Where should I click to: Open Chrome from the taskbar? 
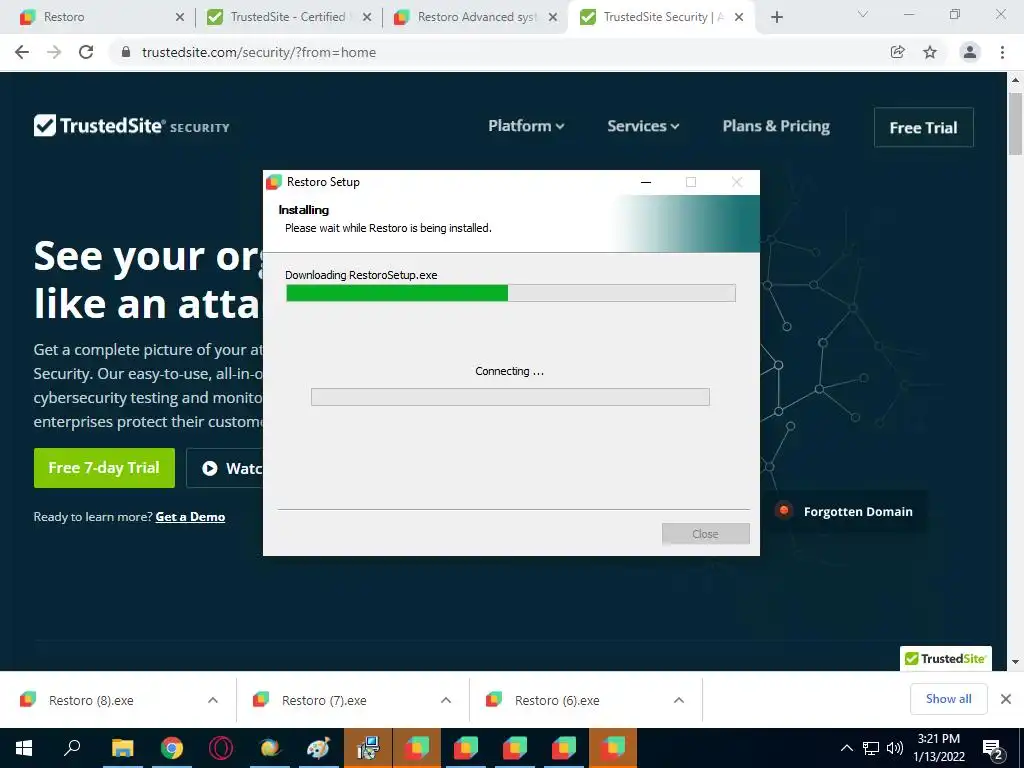pyautogui.click(x=172, y=748)
